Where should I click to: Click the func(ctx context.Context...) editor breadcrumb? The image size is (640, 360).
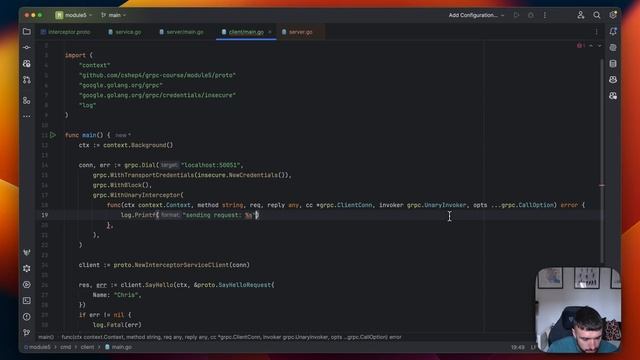[231, 337]
